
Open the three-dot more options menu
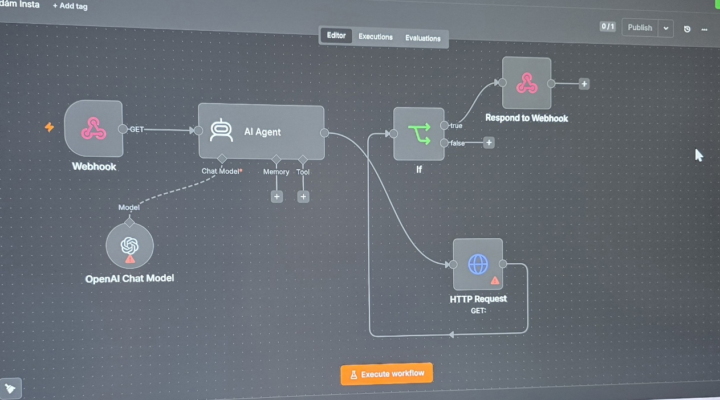pyautogui.click(x=704, y=29)
